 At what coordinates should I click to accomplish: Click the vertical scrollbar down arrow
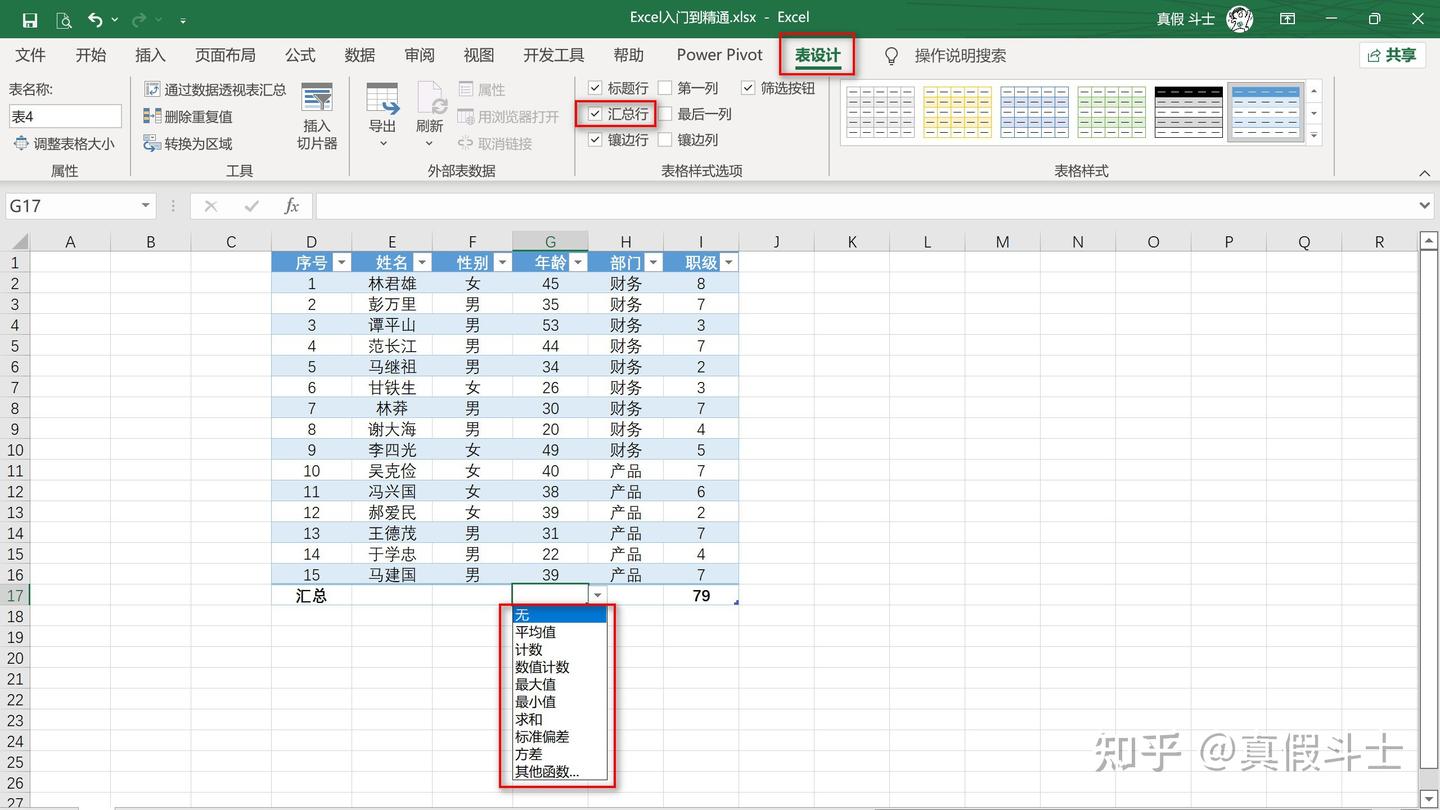click(1427, 799)
